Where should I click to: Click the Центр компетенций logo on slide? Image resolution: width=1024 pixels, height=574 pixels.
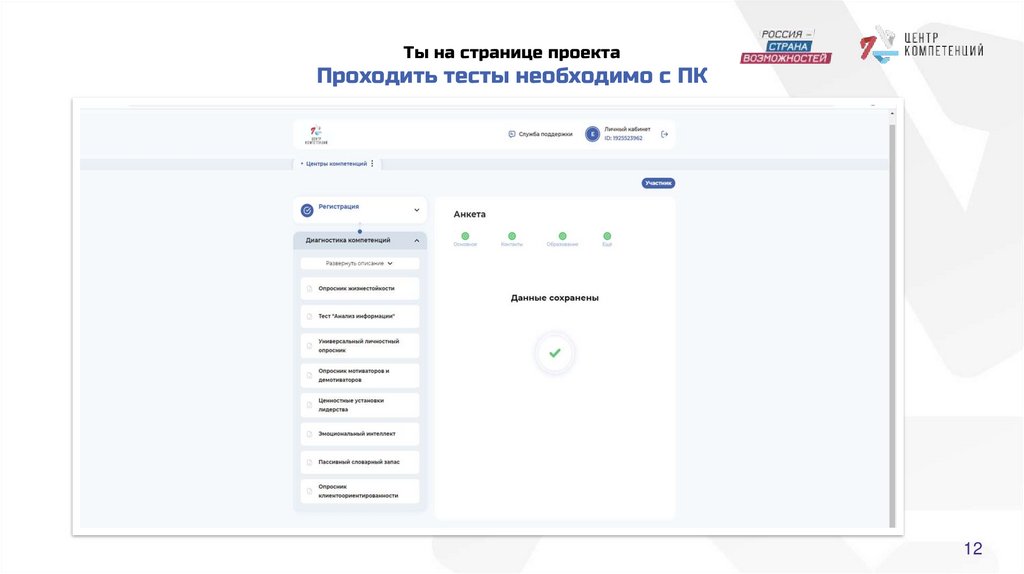pos(921,44)
